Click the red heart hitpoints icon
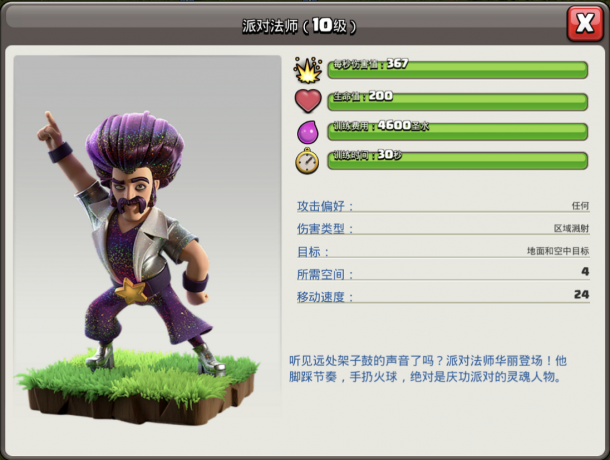This screenshot has width=610, height=460. [308, 101]
